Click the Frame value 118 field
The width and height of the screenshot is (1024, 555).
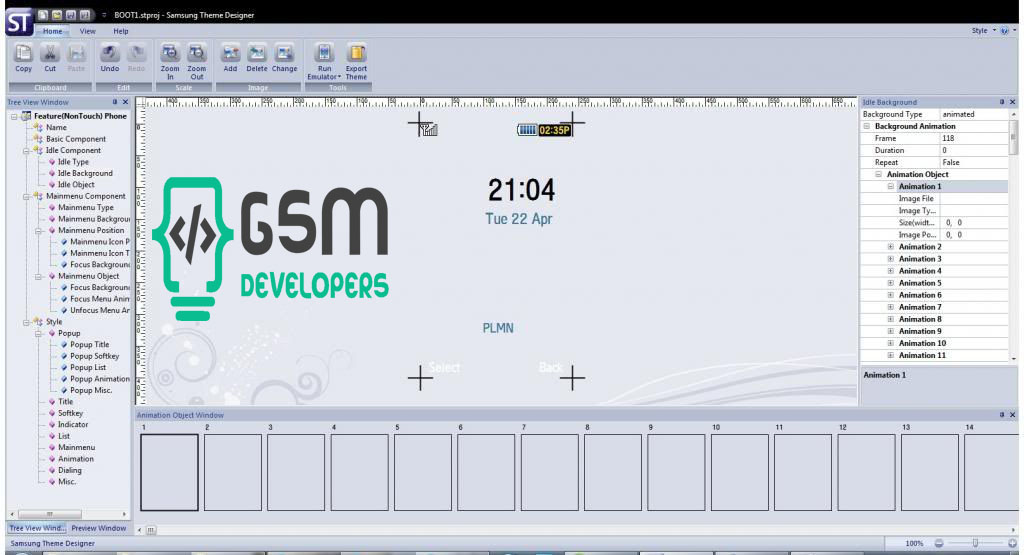tap(975, 138)
